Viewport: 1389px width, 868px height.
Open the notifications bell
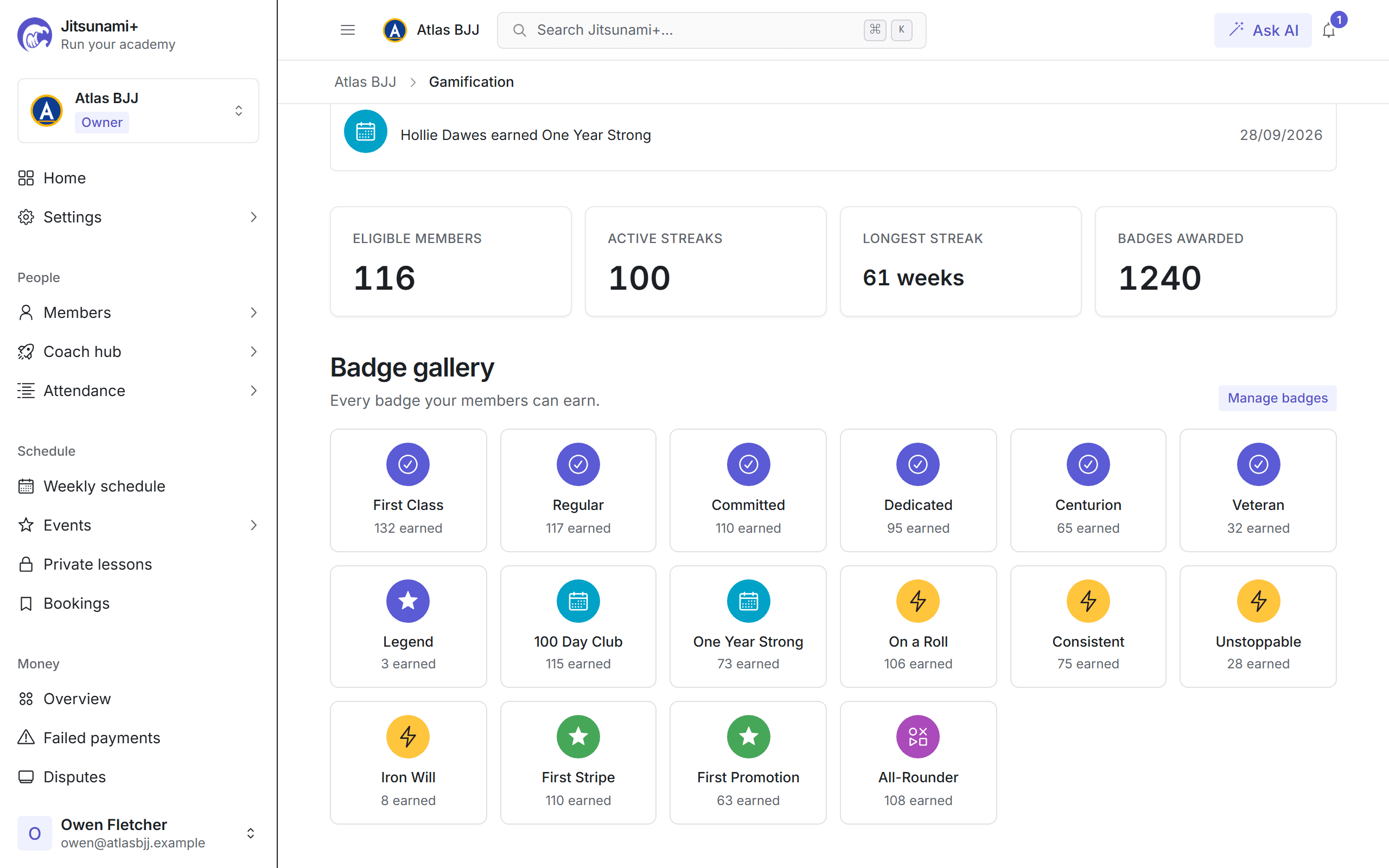(1328, 30)
